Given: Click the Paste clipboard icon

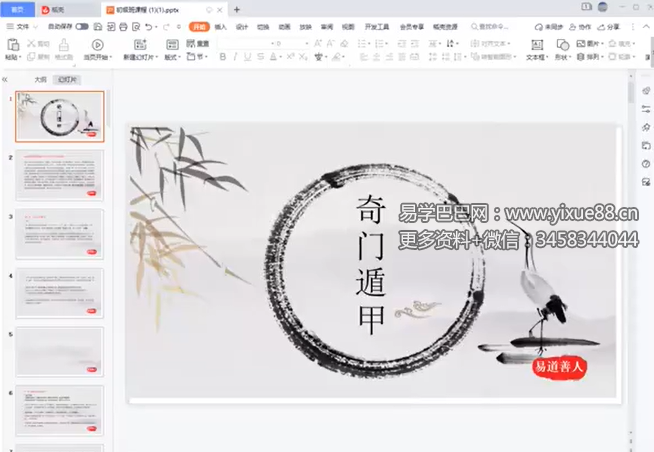Looking at the screenshot, I should (13, 45).
